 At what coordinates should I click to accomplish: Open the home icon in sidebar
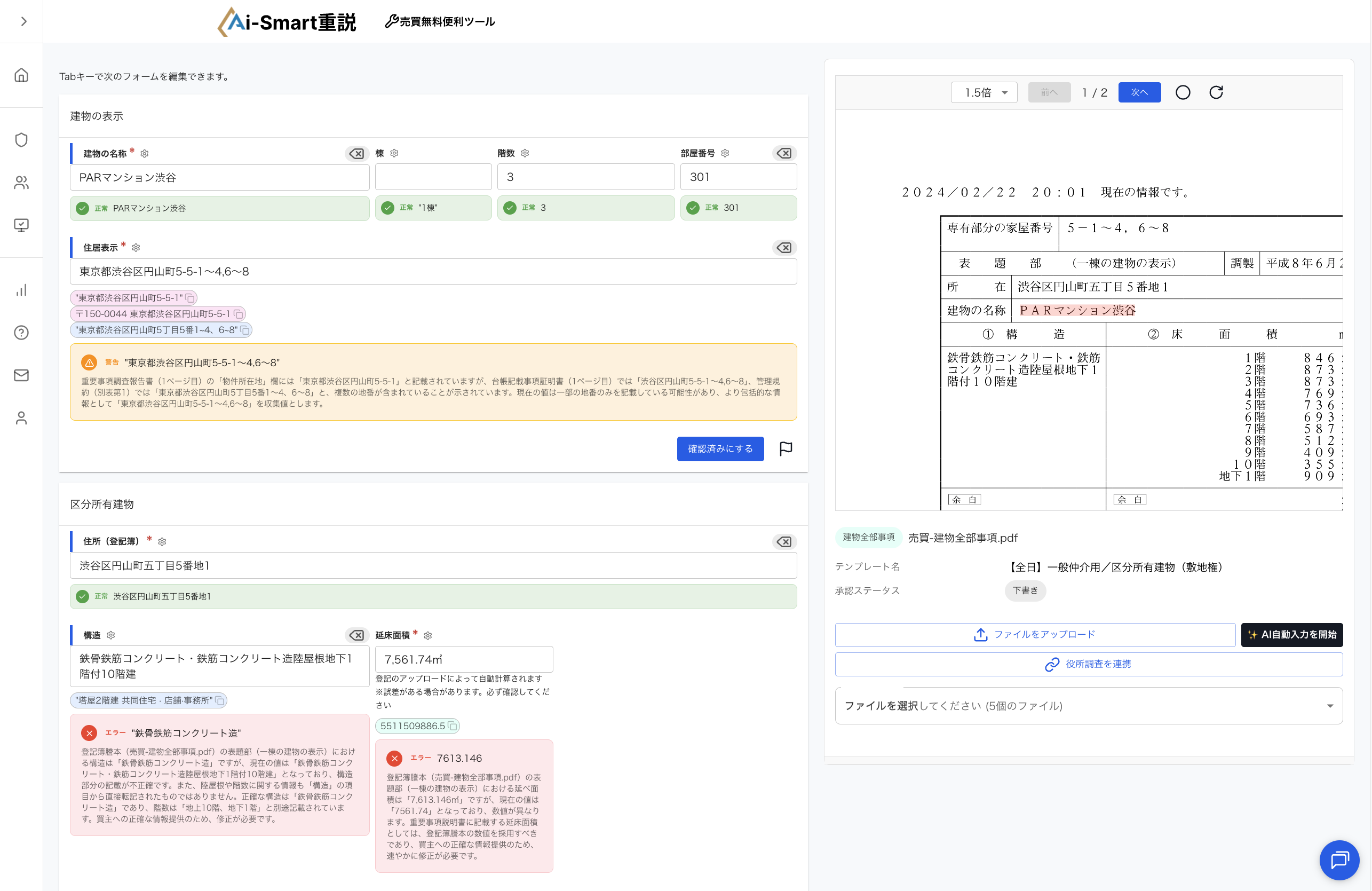click(21, 75)
